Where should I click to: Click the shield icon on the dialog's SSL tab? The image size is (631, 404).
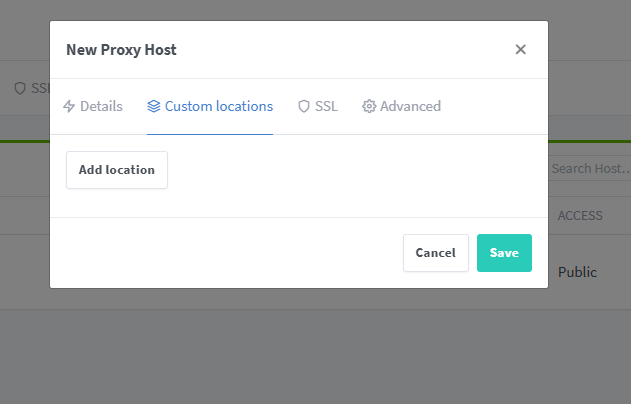(x=304, y=106)
